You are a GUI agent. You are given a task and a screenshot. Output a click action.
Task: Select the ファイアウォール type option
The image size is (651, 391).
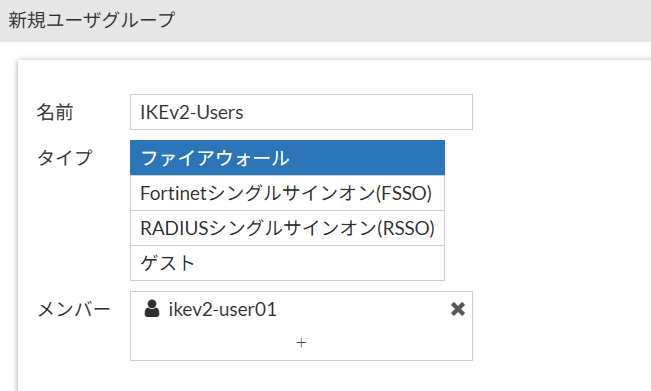tap(287, 158)
